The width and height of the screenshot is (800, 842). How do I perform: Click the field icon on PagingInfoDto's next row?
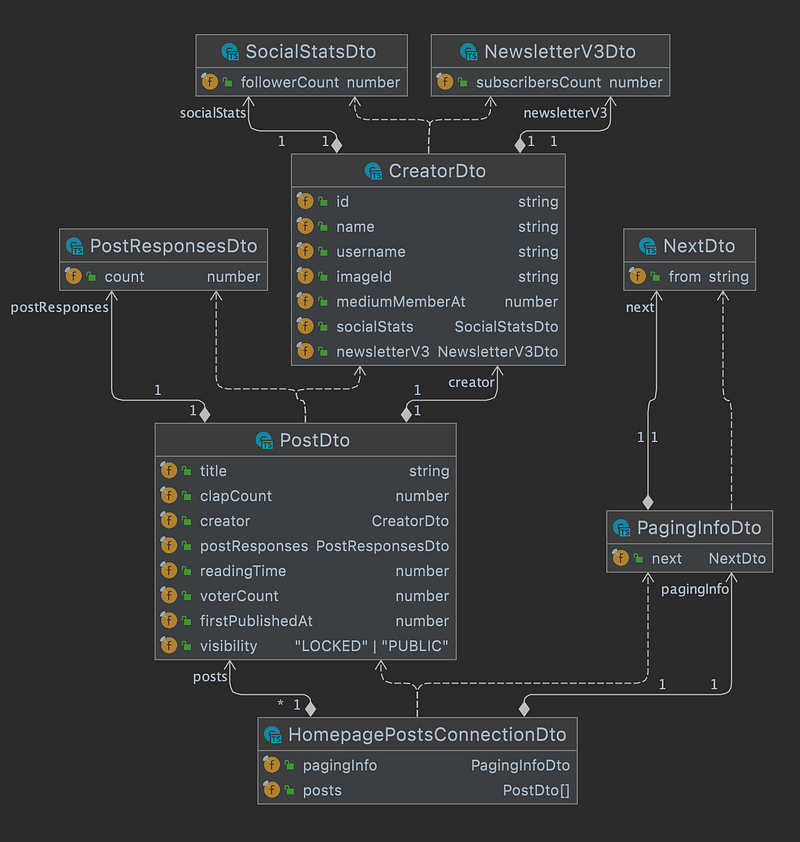[620, 558]
